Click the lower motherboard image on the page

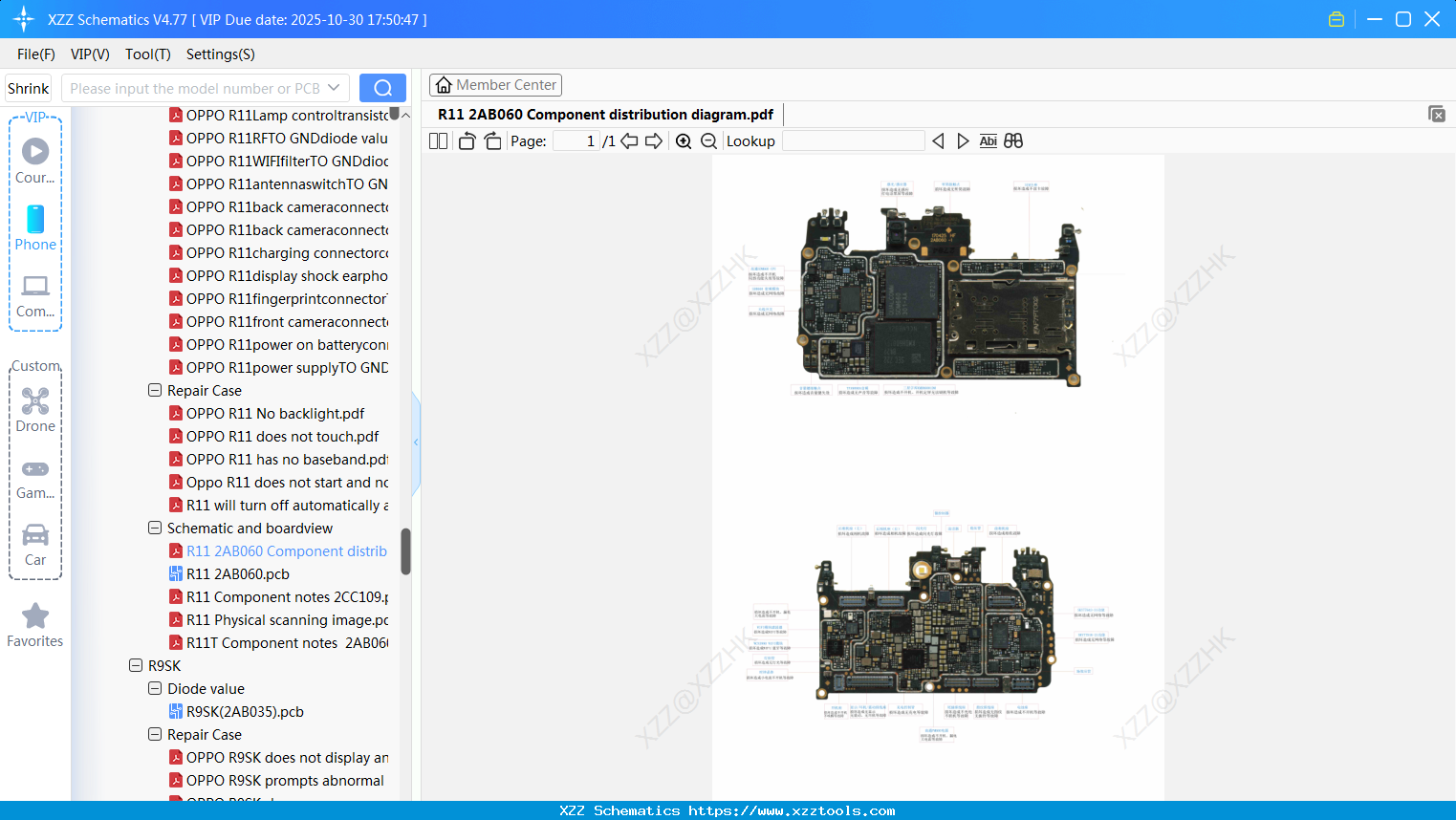pos(936,623)
